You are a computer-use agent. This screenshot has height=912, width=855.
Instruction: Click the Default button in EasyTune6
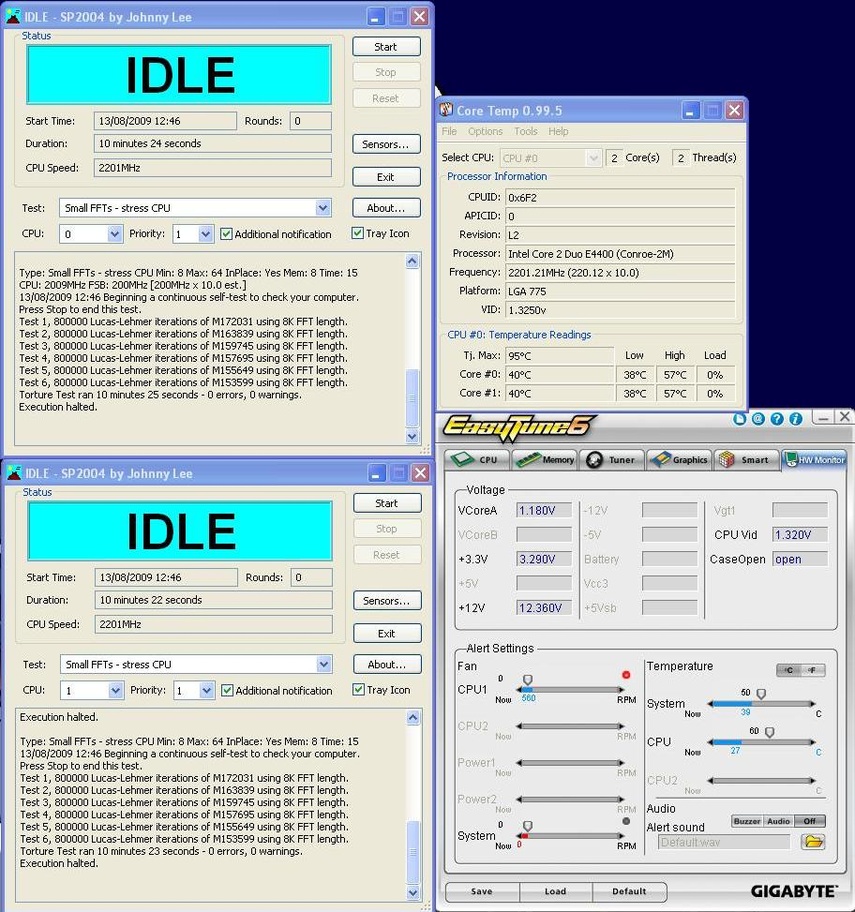pyautogui.click(x=629, y=891)
